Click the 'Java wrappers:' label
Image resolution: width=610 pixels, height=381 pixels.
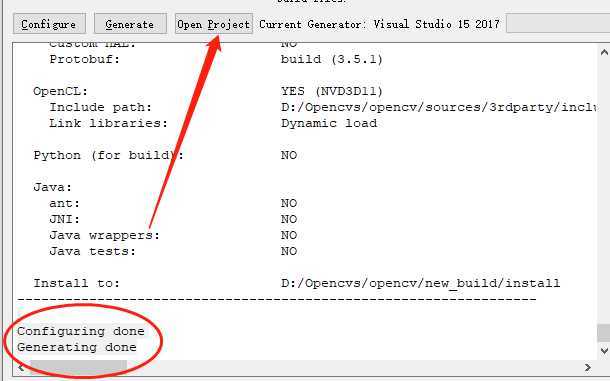pos(104,235)
